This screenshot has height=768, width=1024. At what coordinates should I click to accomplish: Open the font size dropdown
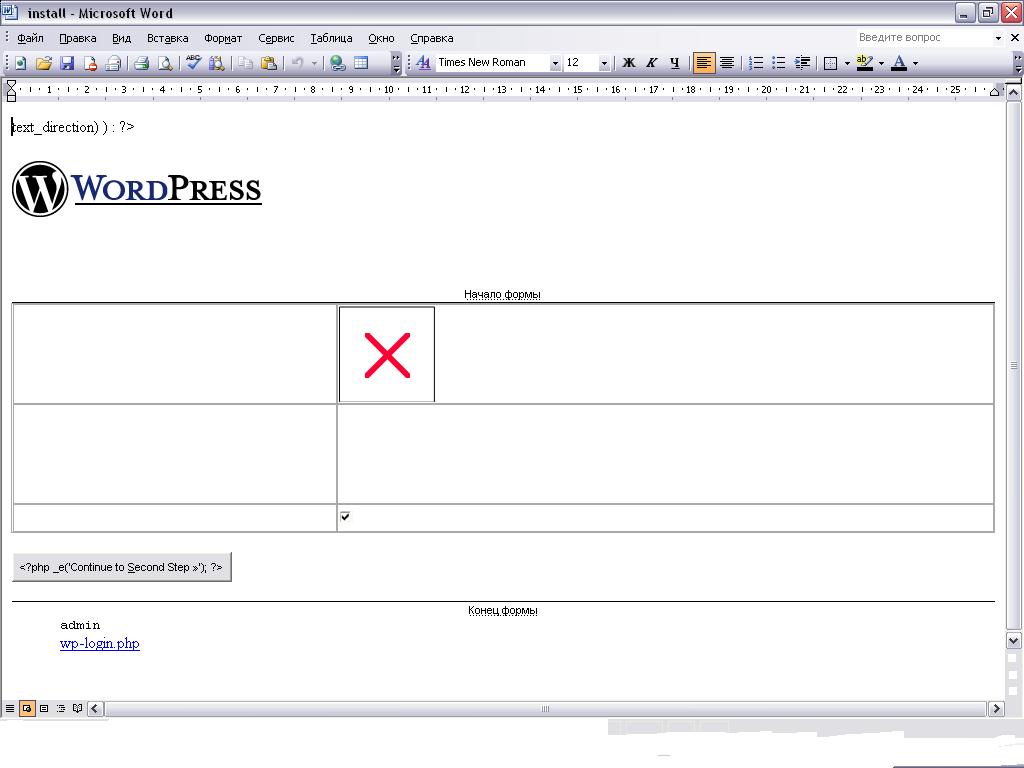[604, 63]
